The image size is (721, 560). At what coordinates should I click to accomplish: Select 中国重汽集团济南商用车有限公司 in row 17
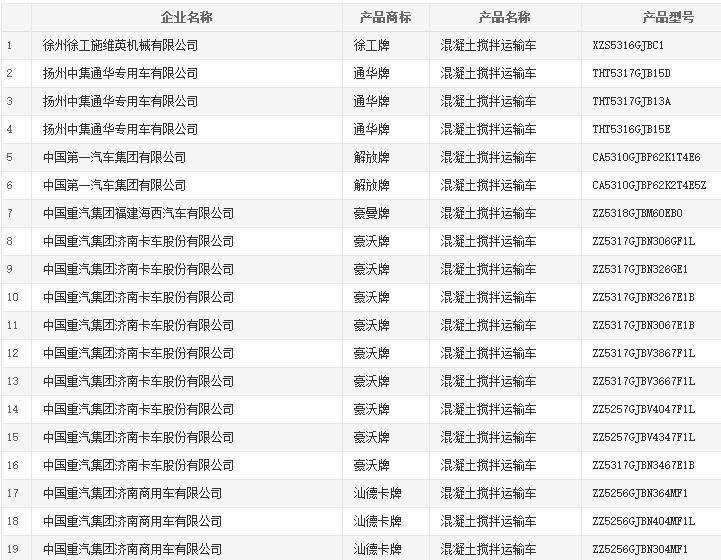132,493
